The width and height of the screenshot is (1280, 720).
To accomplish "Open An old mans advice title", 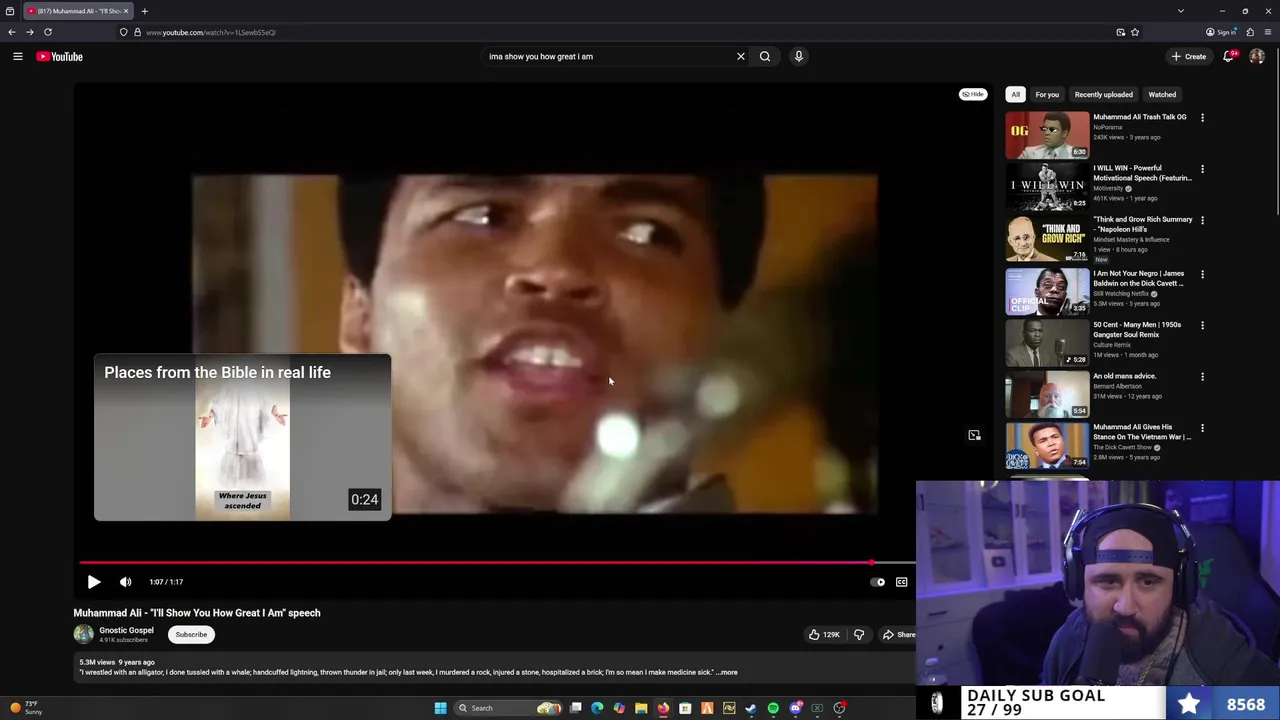I will [x=1124, y=376].
